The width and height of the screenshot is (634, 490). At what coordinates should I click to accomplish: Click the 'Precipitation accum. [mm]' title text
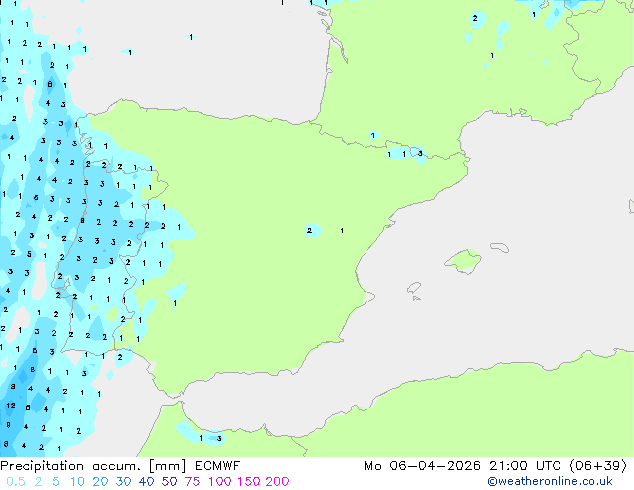point(93,466)
